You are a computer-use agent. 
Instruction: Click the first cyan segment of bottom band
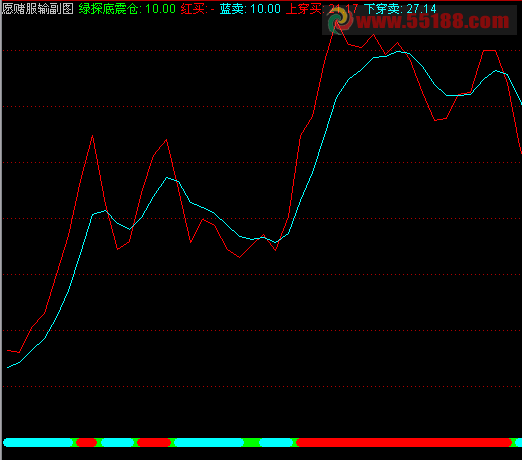coord(38,443)
